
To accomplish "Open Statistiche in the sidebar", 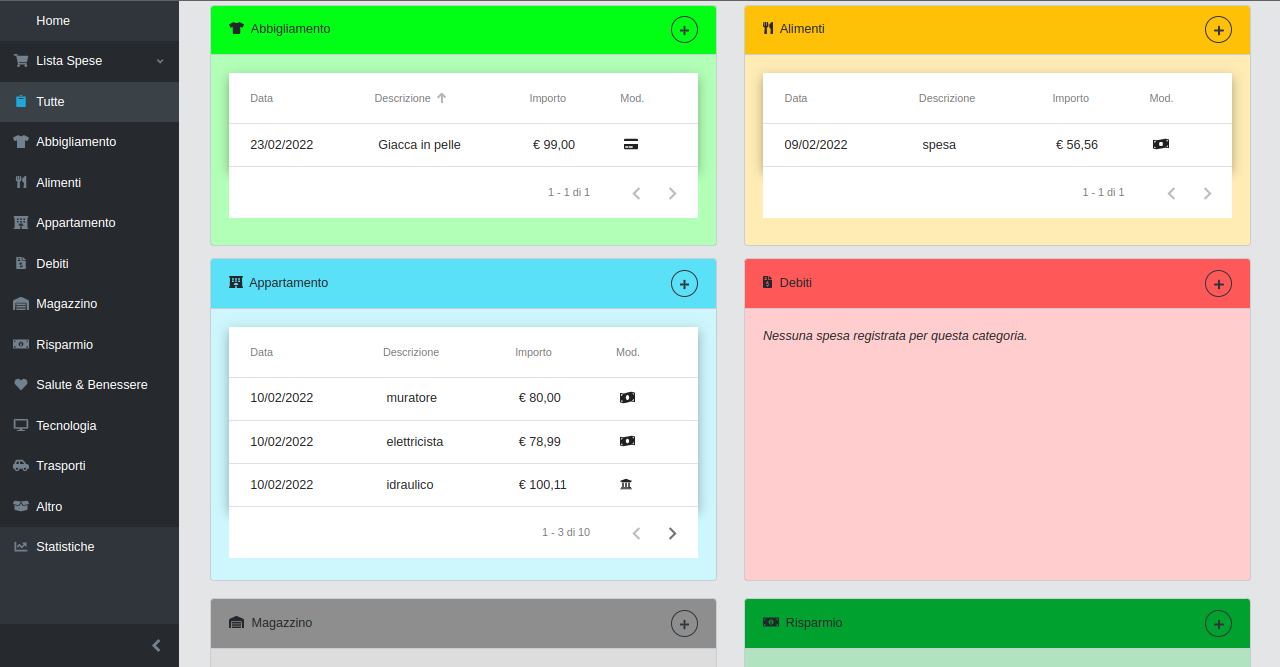I will coord(90,547).
